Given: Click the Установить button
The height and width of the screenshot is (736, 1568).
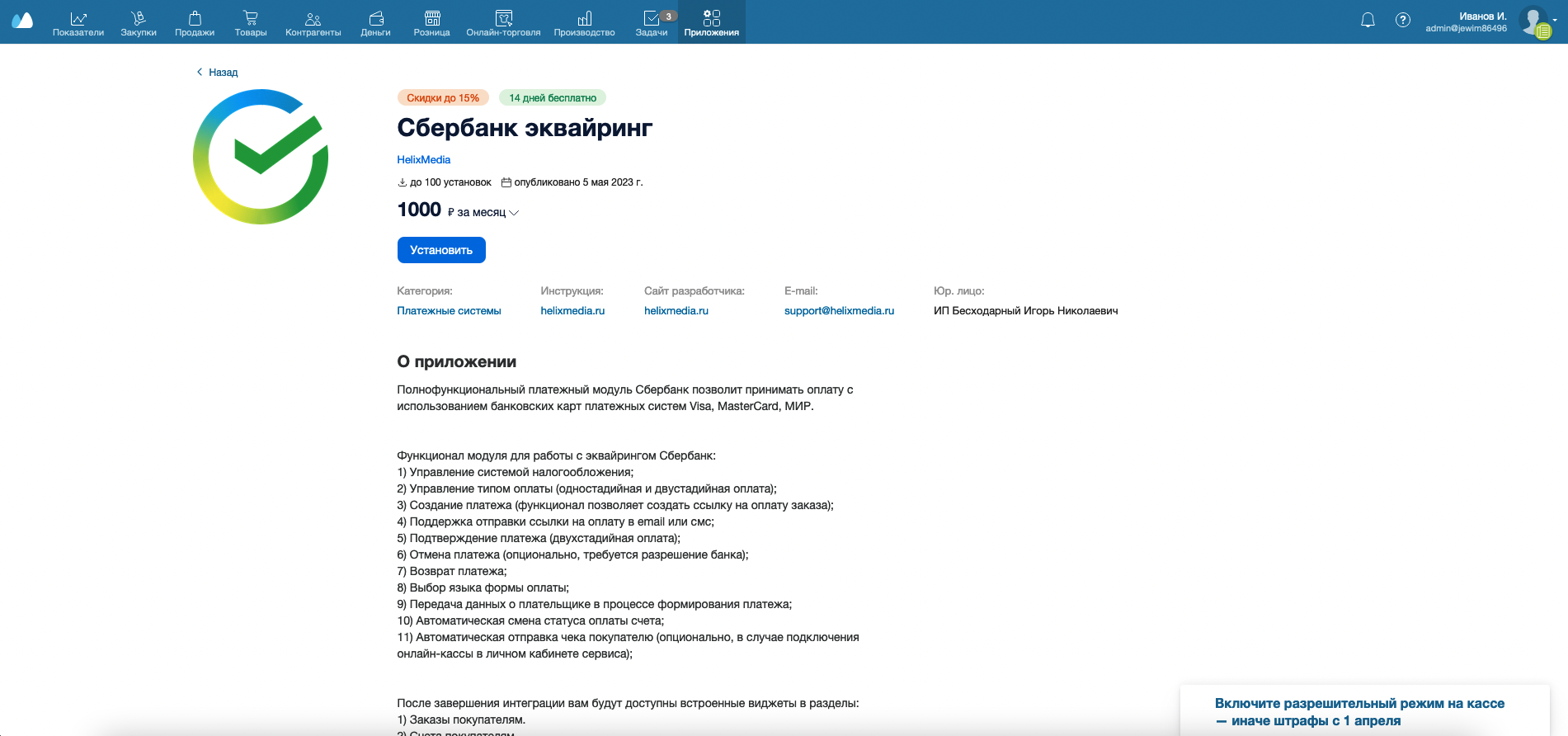Looking at the screenshot, I should [441, 250].
